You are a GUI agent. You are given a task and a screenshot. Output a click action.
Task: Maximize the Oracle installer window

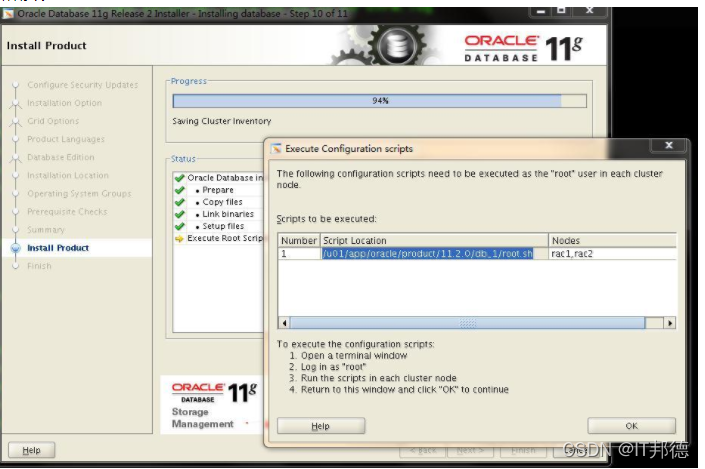[561, 10]
